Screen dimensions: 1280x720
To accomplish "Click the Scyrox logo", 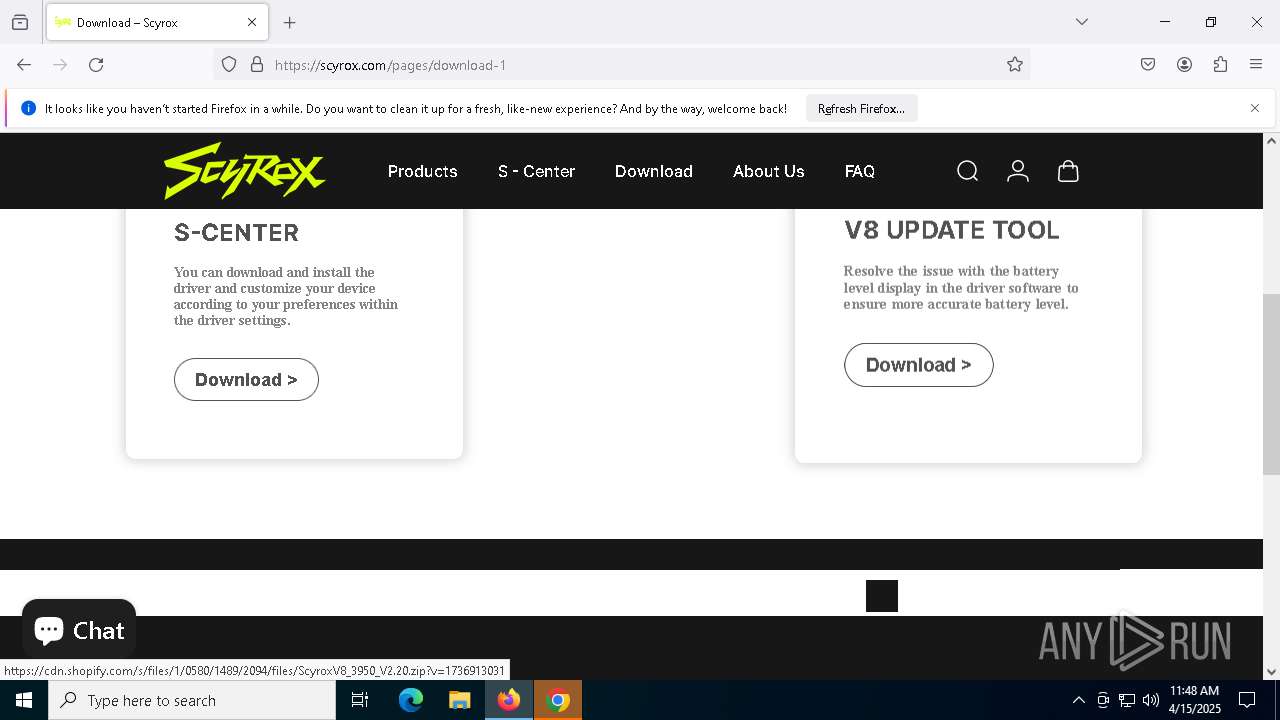I will point(245,171).
